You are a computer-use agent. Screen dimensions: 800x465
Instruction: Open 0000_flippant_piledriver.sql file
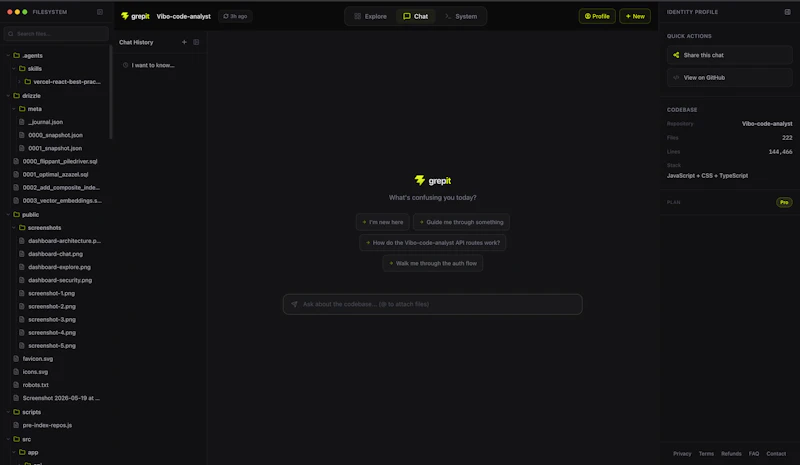pos(60,161)
